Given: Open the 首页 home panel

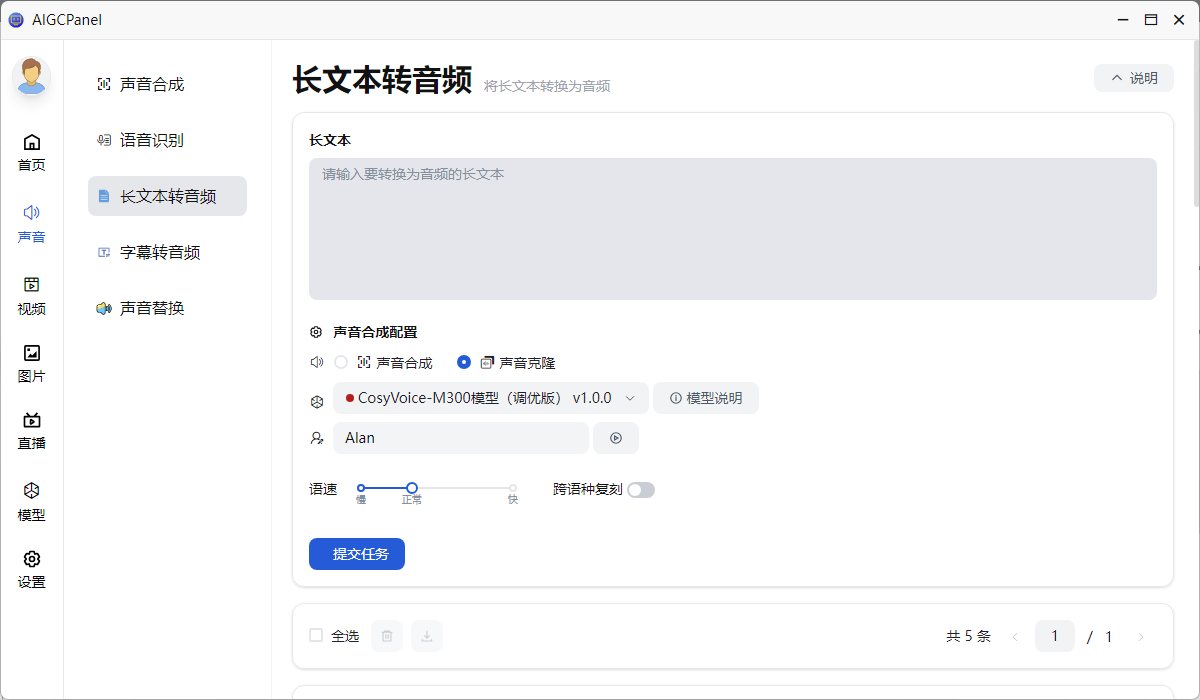Looking at the screenshot, I should (31, 152).
